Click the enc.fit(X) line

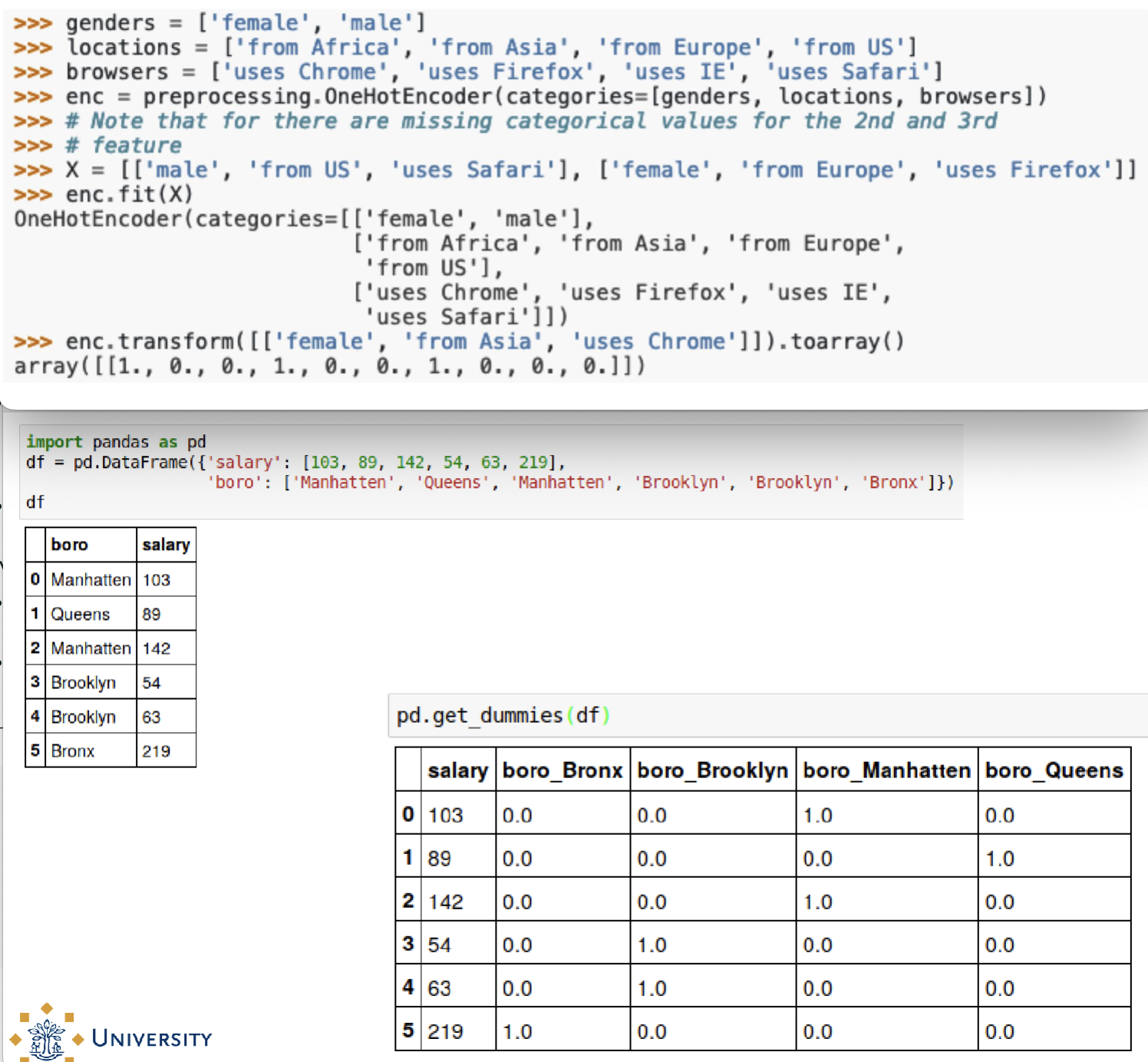point(104,195)
